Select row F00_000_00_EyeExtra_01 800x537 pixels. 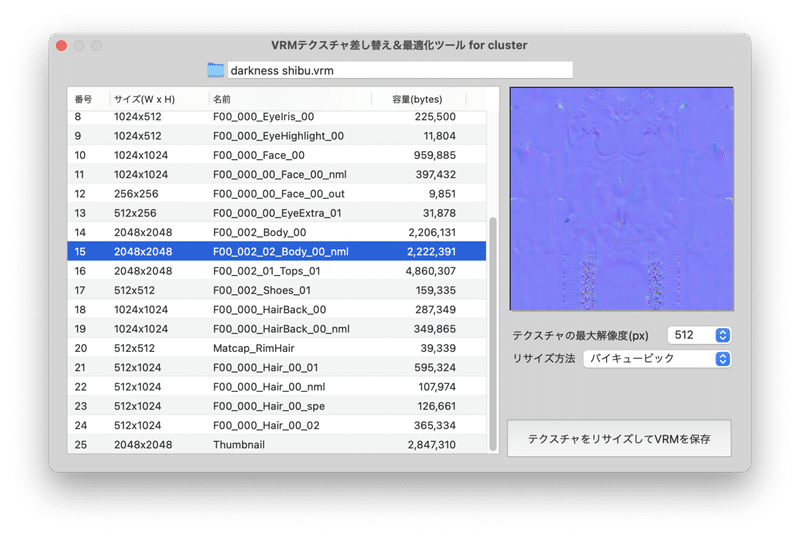coord(277,213)
